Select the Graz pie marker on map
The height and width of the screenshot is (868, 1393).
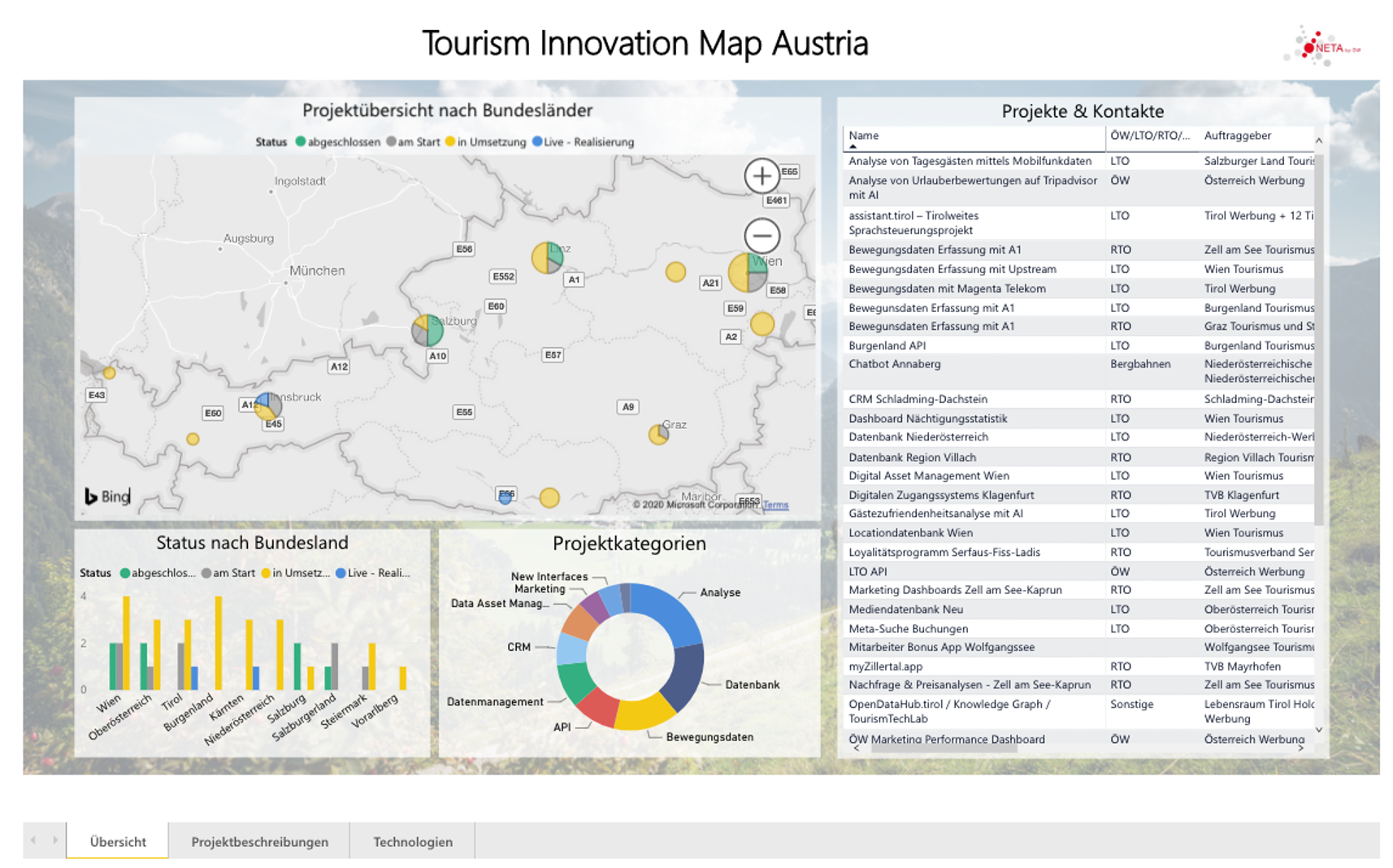pyautogui.click(x=658, y=435)
